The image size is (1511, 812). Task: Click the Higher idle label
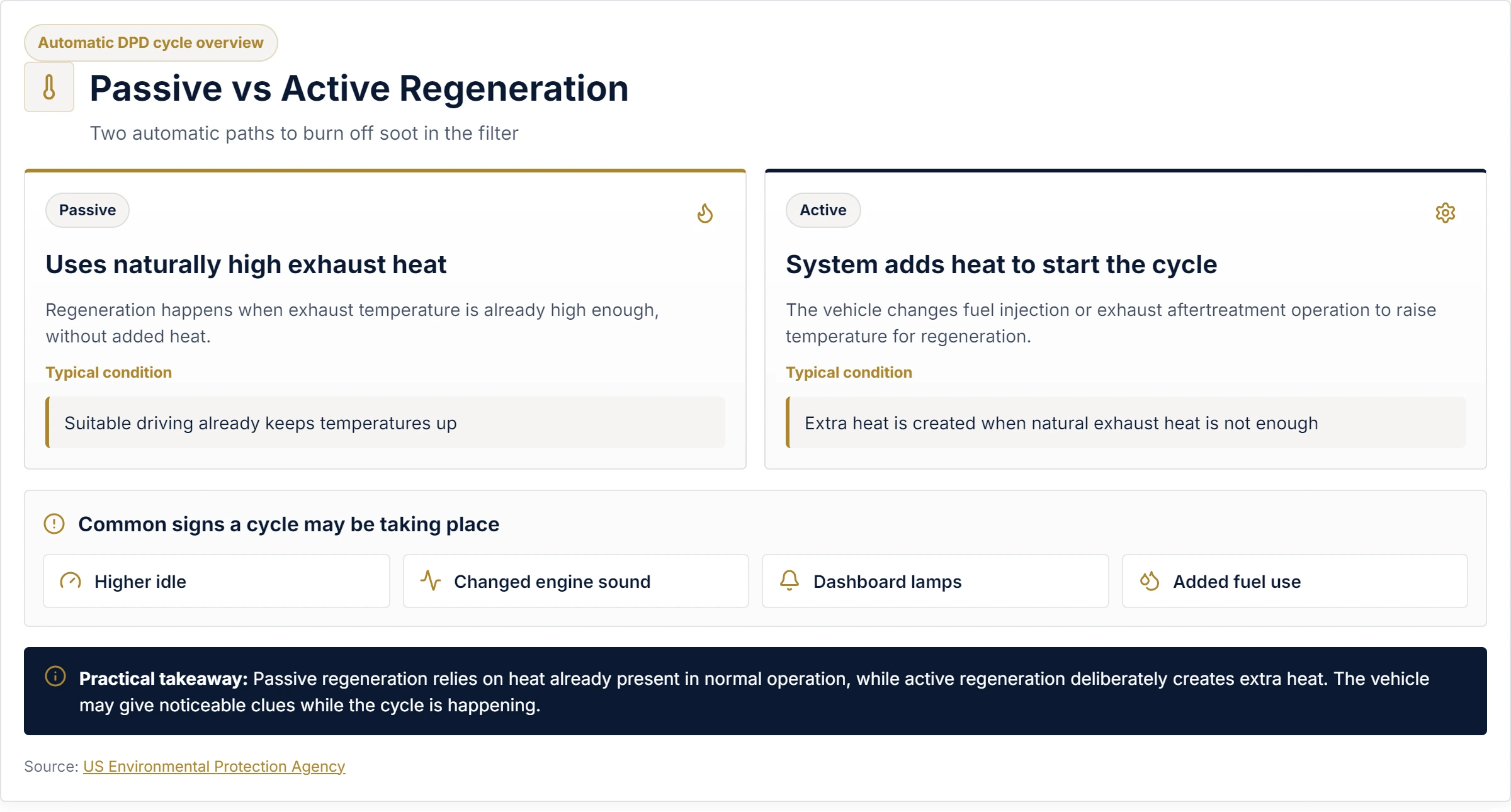(x=140, y=582)
